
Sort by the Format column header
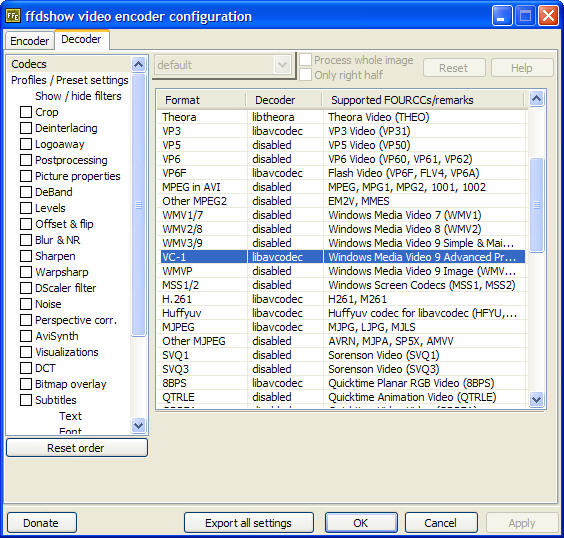pos(202,100)
